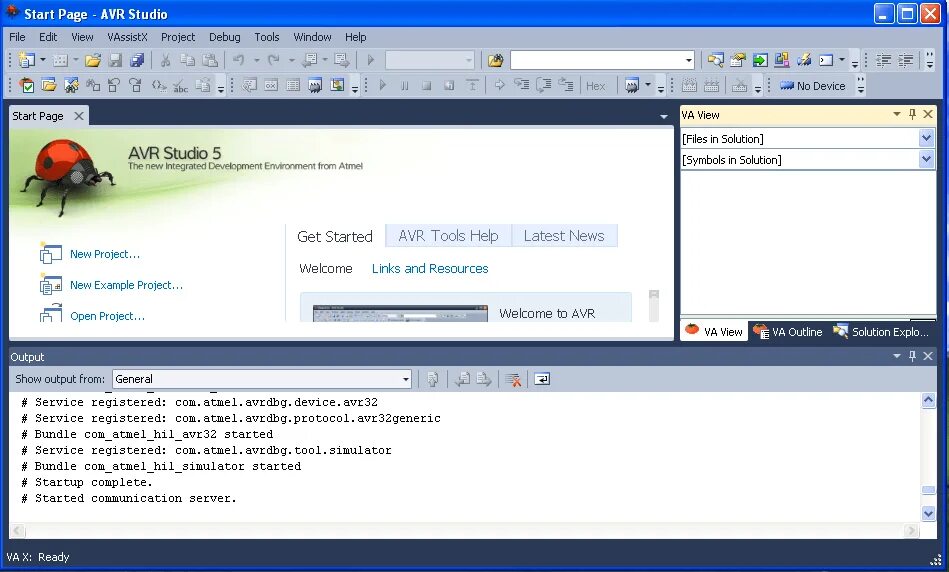Viewport: 949px width, 572px height.
Task: Click inside the Find text input box
Action: 597,60
